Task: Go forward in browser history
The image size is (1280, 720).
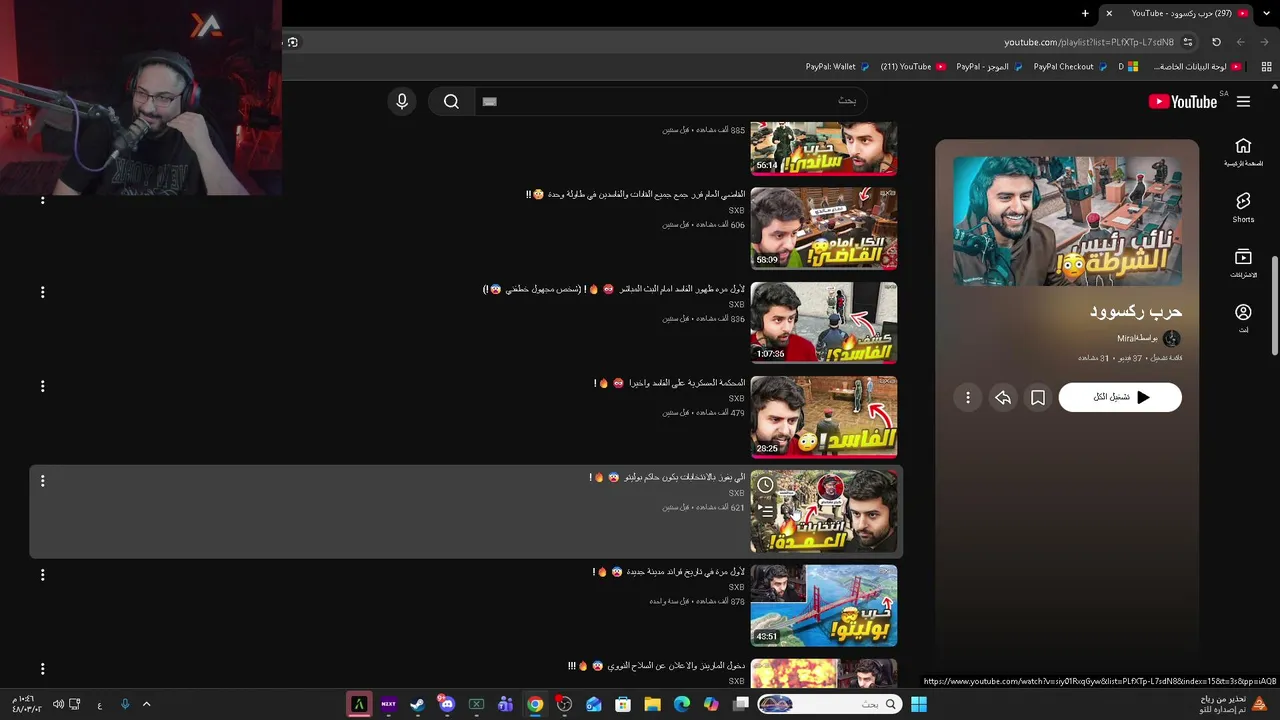Action: 1241,42
